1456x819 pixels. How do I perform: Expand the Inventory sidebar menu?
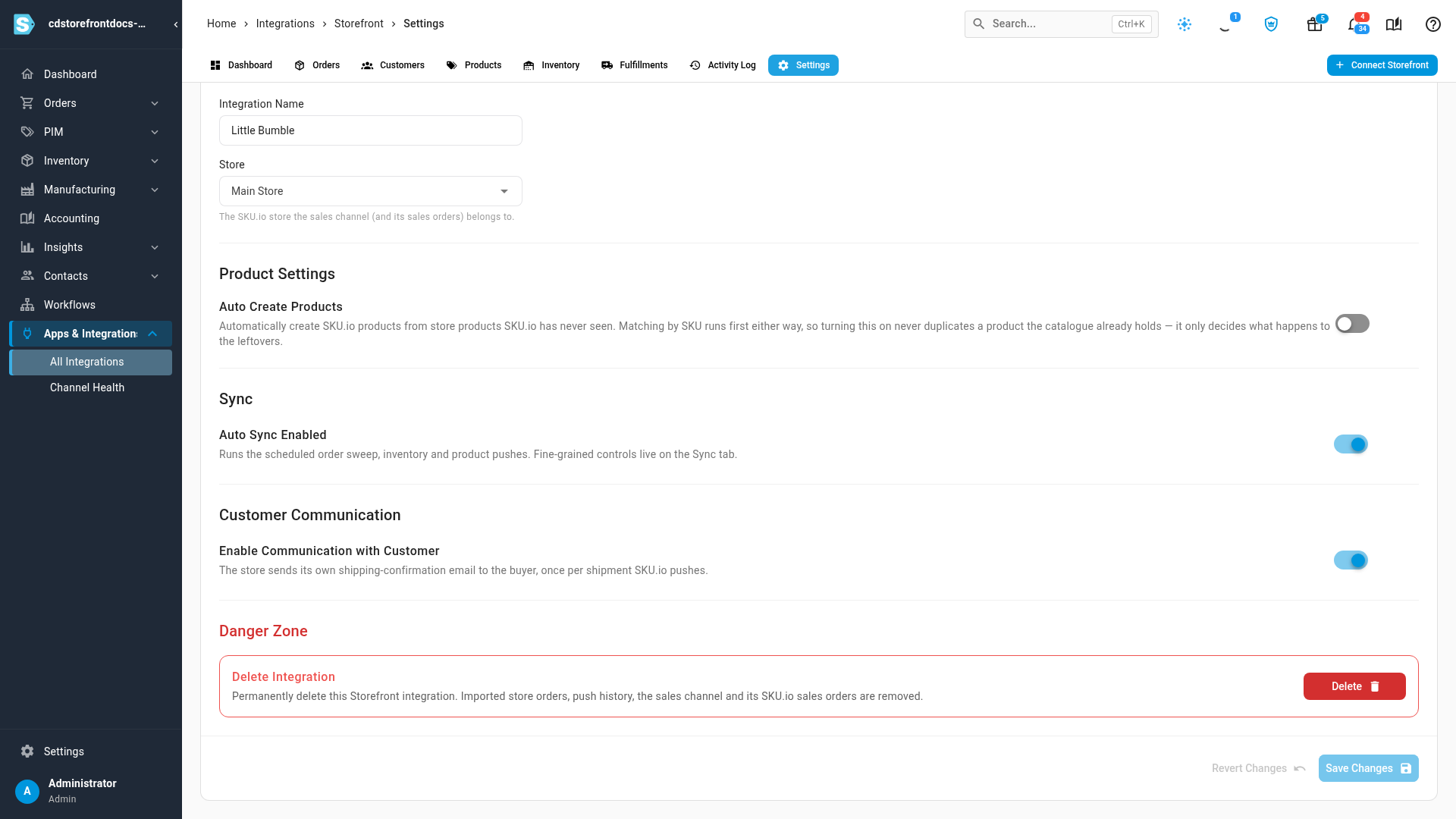[x=155, y=161]
